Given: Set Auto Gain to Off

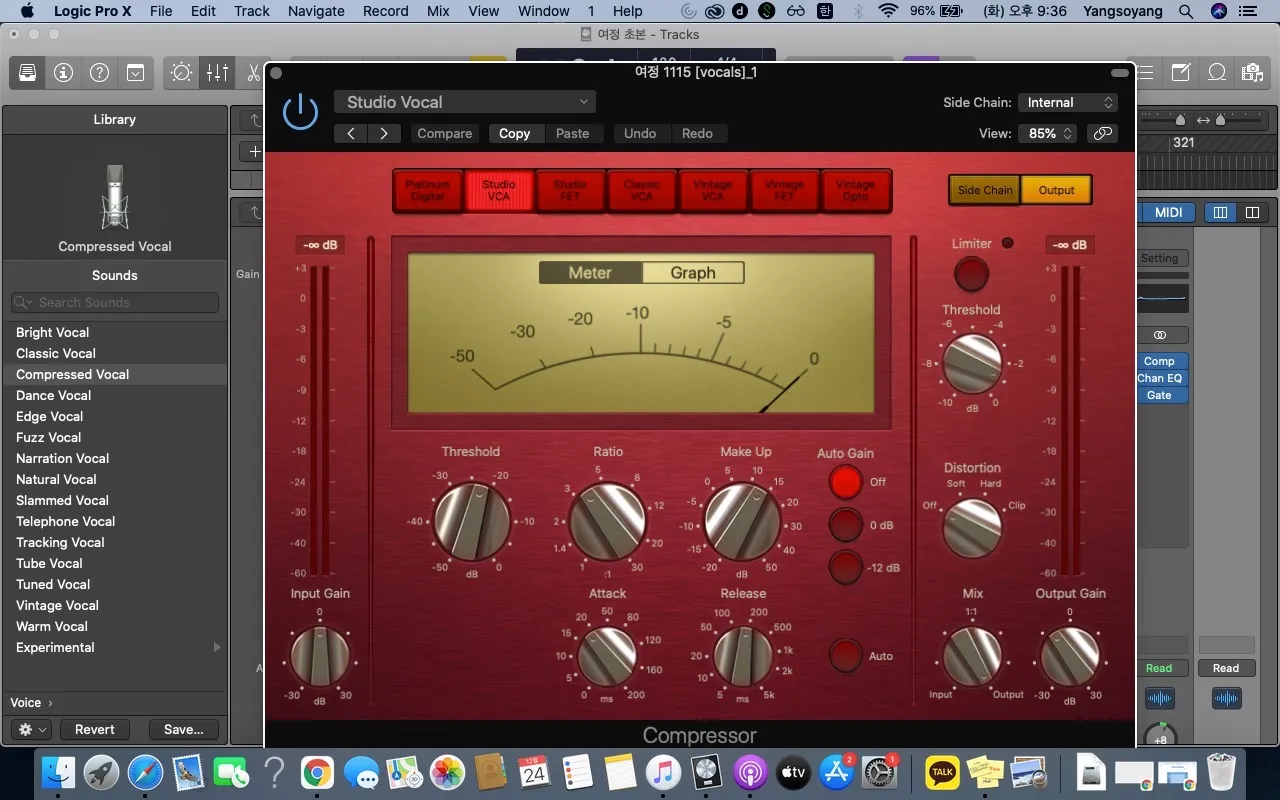Looking at the screenshot, I should tap(845, 482).
